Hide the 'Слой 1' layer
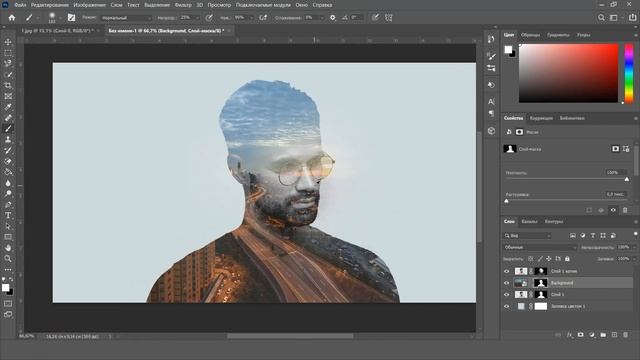 point(507,295)
